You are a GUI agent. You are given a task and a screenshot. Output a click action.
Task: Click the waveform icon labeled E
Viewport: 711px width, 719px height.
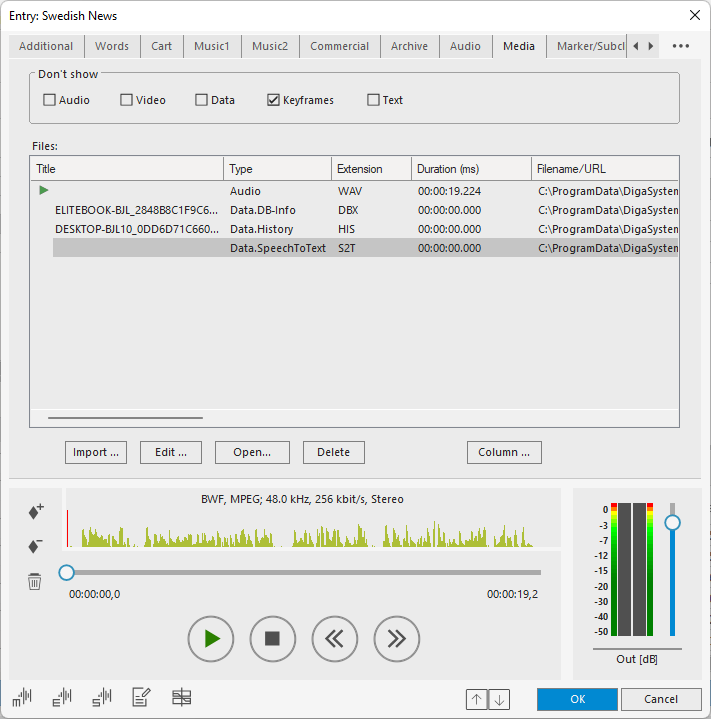[x=62, y=698]
